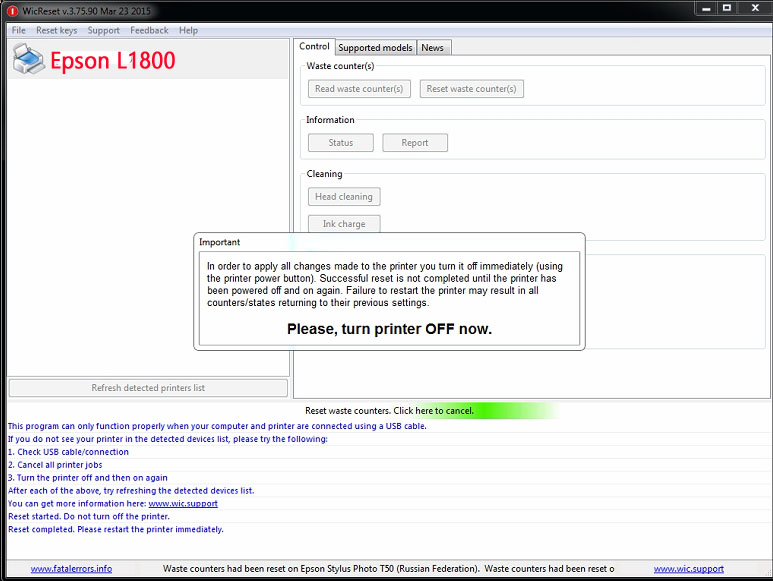This screenshot has width=773, height=581.
Task: Click the Ink charge button
Action: (x=344, y=224)
